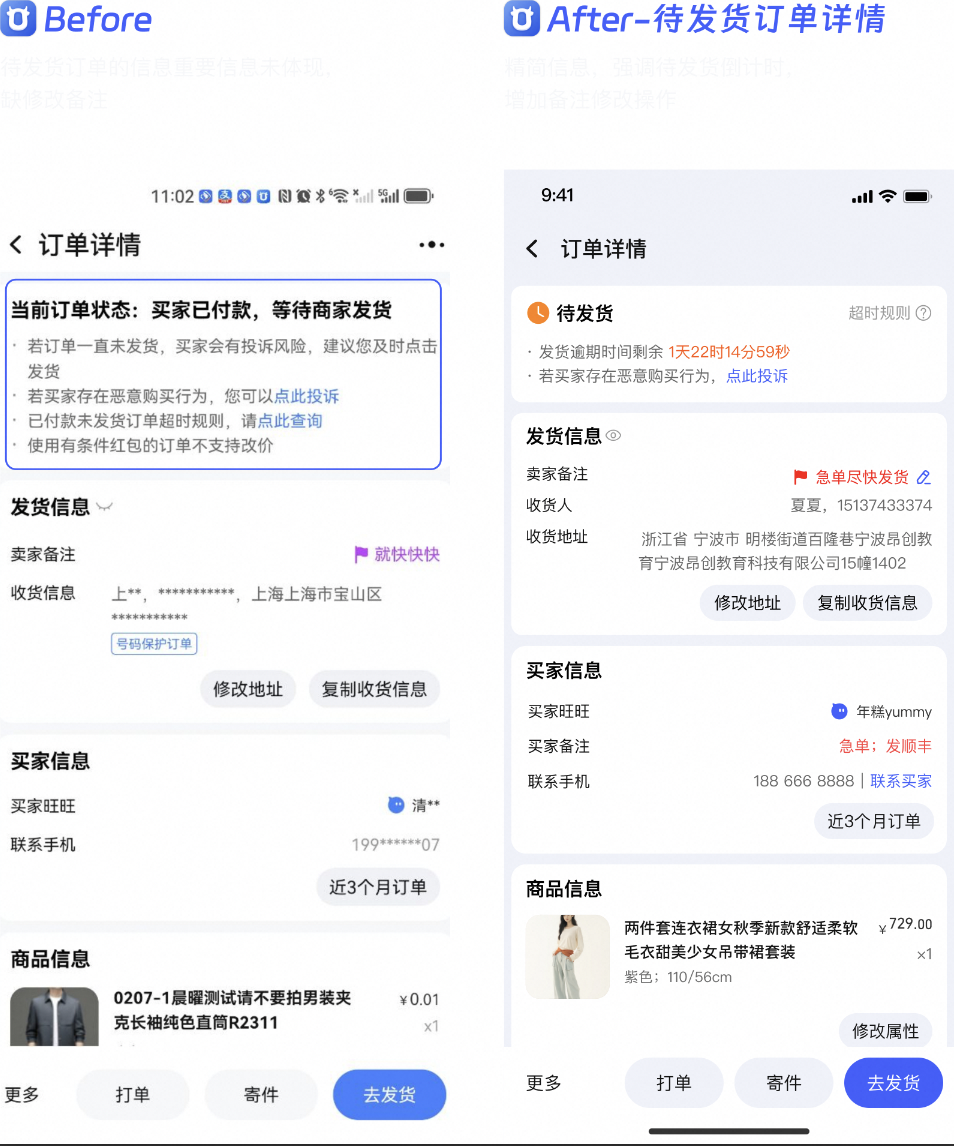
Task: Click battery icon in After status bar
Action: [x=917, y=196]
